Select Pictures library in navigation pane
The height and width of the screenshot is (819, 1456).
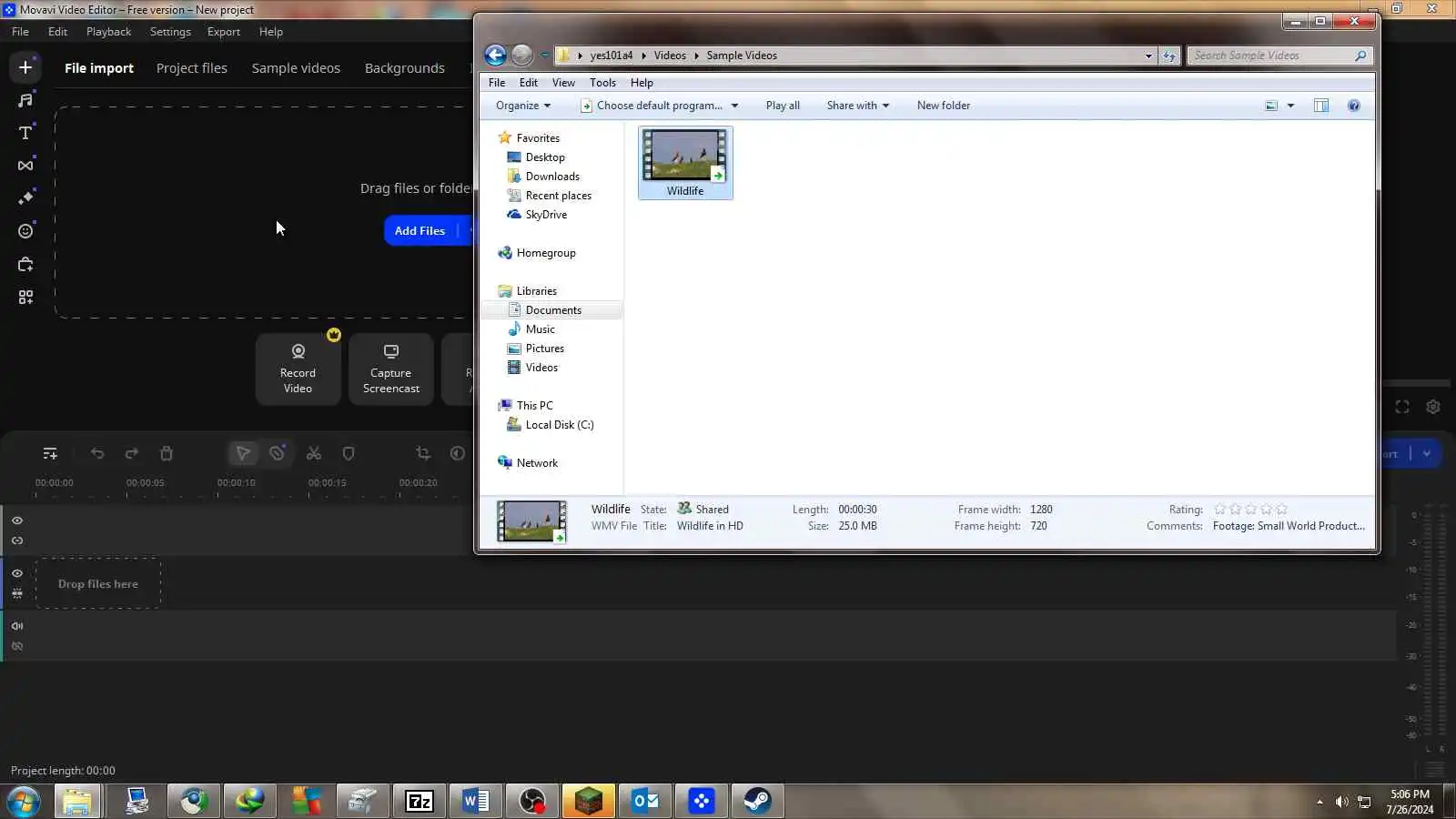pyautogui.click(x=545, y=349)
